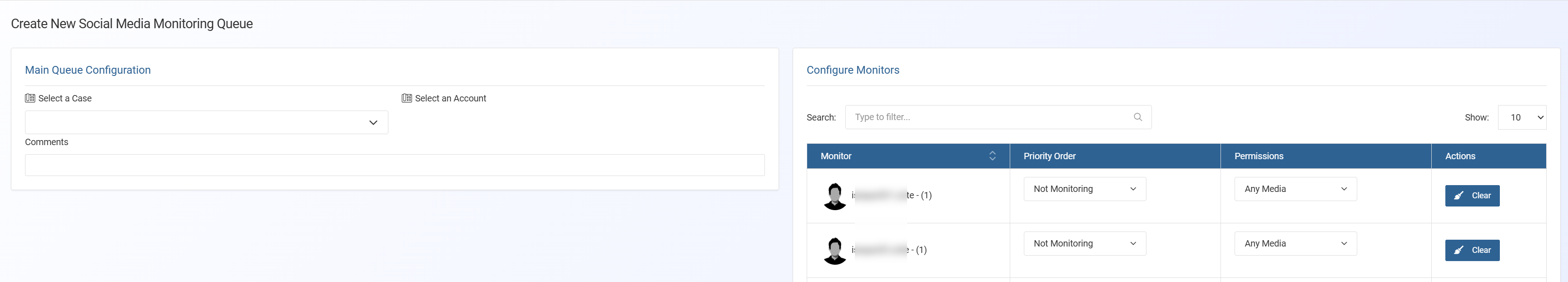
Task: Expand second row's Not Monitoring dropdown
Action: [1084, 244]
